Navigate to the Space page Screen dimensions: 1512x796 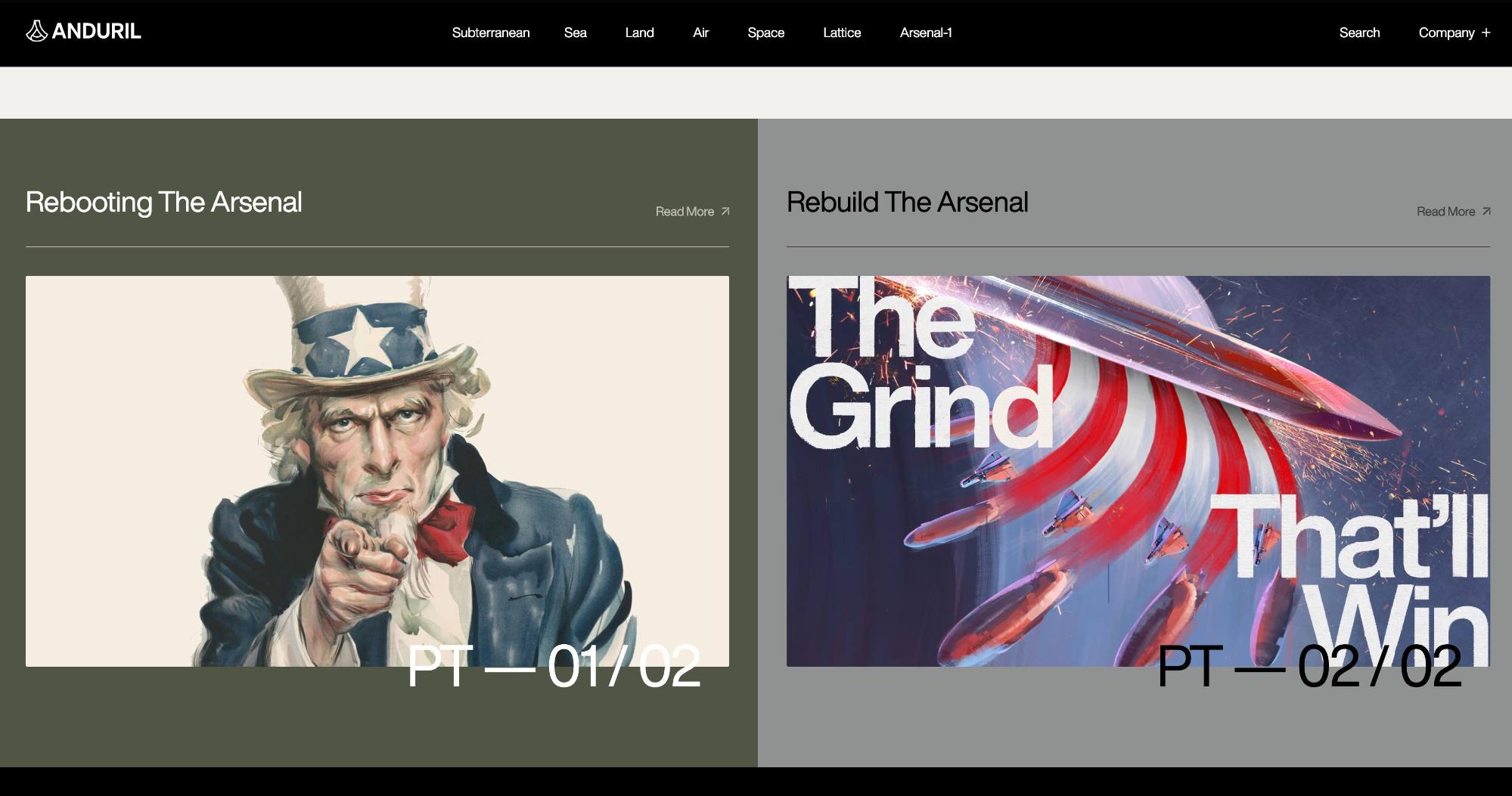pyautogui.click(x=765, y=33)
